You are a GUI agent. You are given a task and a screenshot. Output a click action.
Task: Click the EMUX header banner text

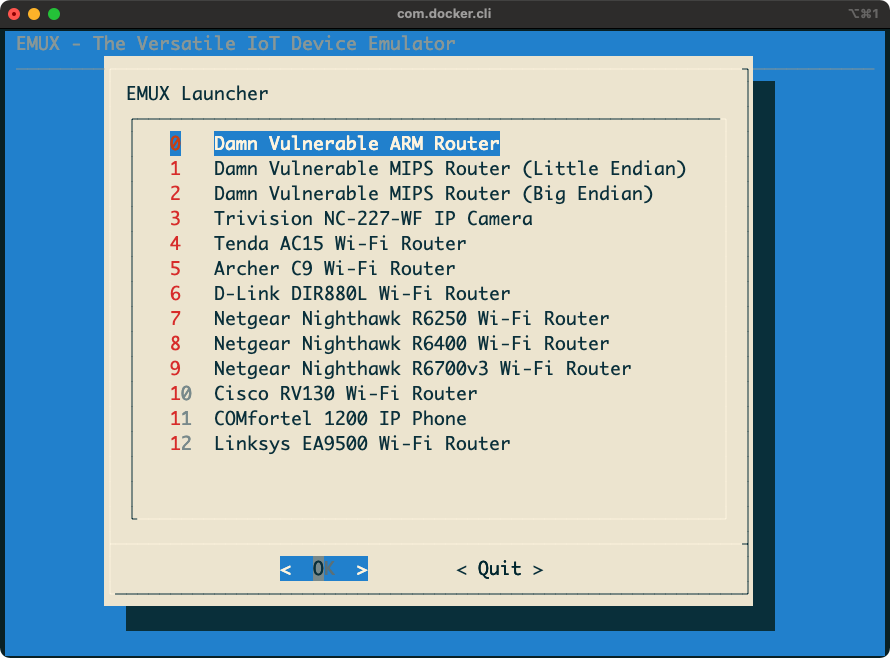(235, 43)
